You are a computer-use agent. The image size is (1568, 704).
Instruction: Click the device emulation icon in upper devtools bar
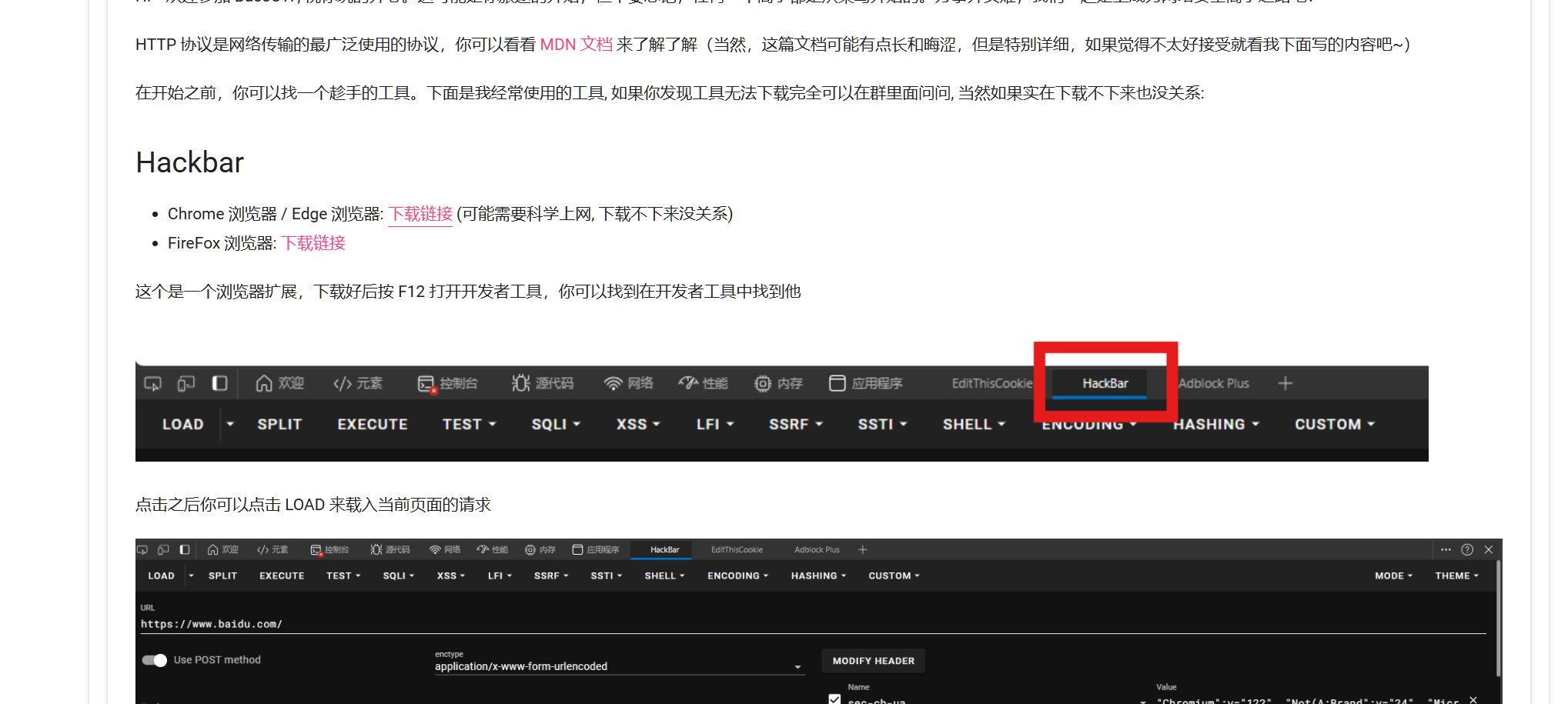pyautogui.click(x=186, y=383)
